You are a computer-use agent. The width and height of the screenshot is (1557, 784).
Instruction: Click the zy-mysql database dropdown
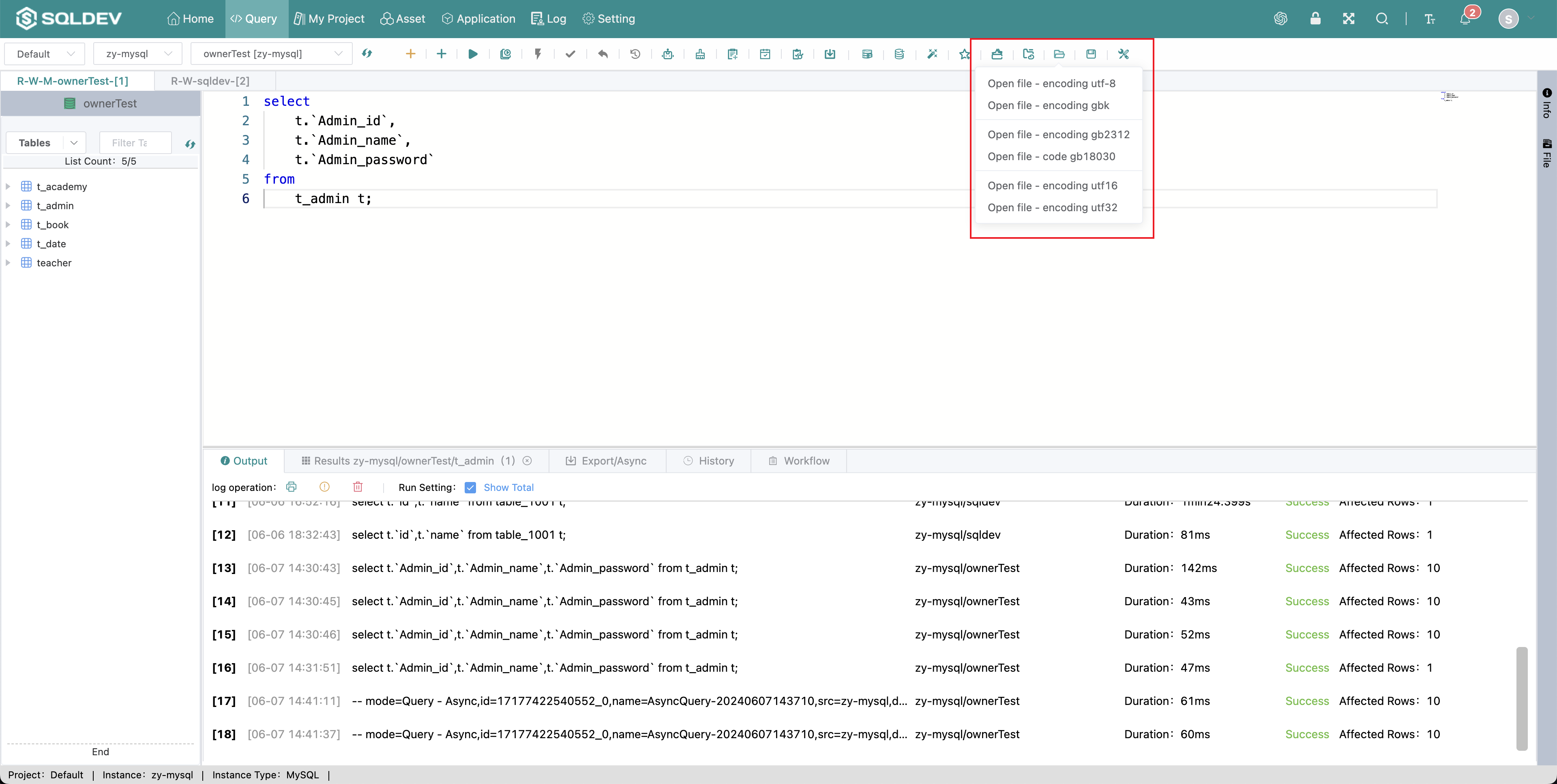[x=136, y=54]
